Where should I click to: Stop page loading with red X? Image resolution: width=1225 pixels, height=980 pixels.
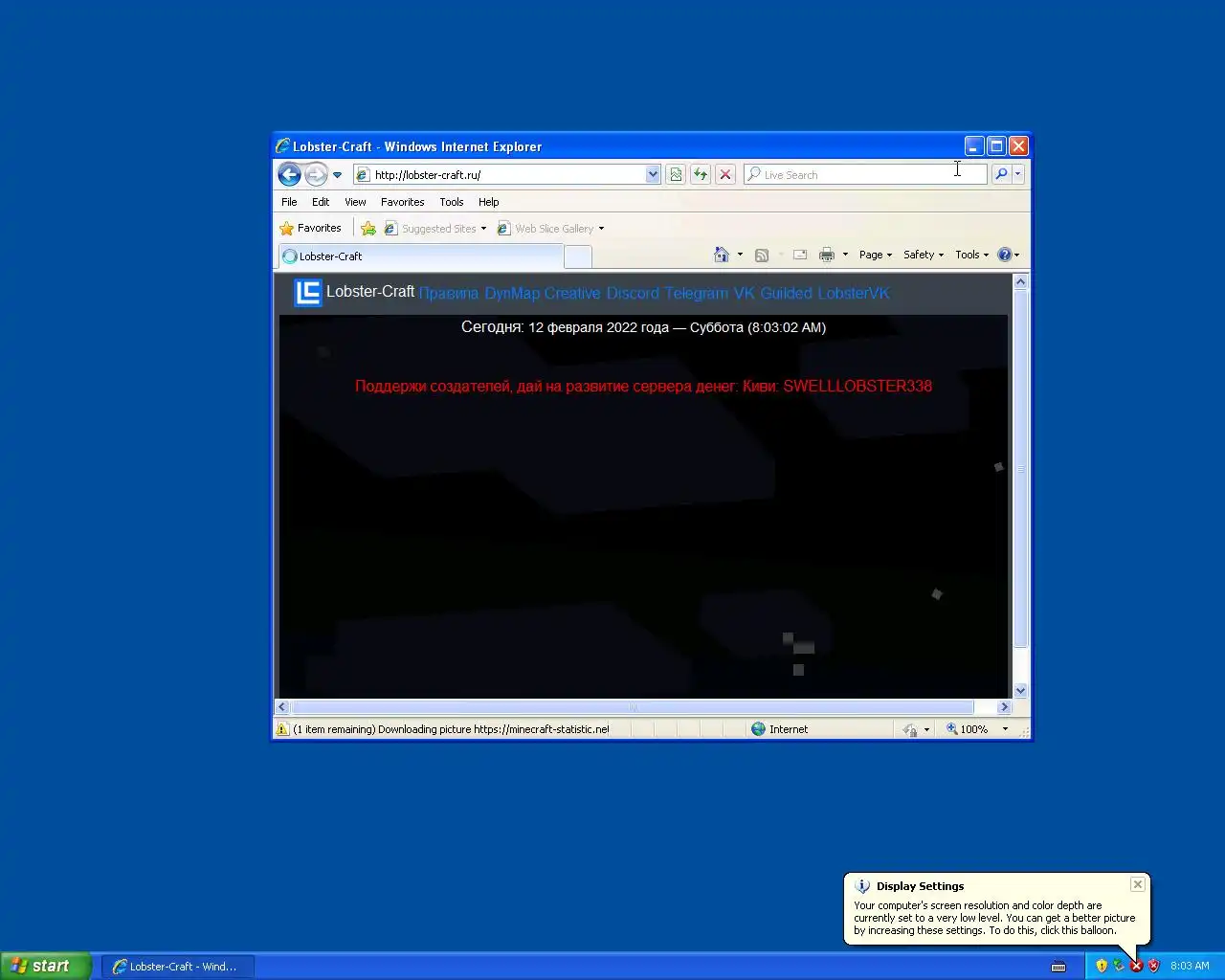point(725,174)
